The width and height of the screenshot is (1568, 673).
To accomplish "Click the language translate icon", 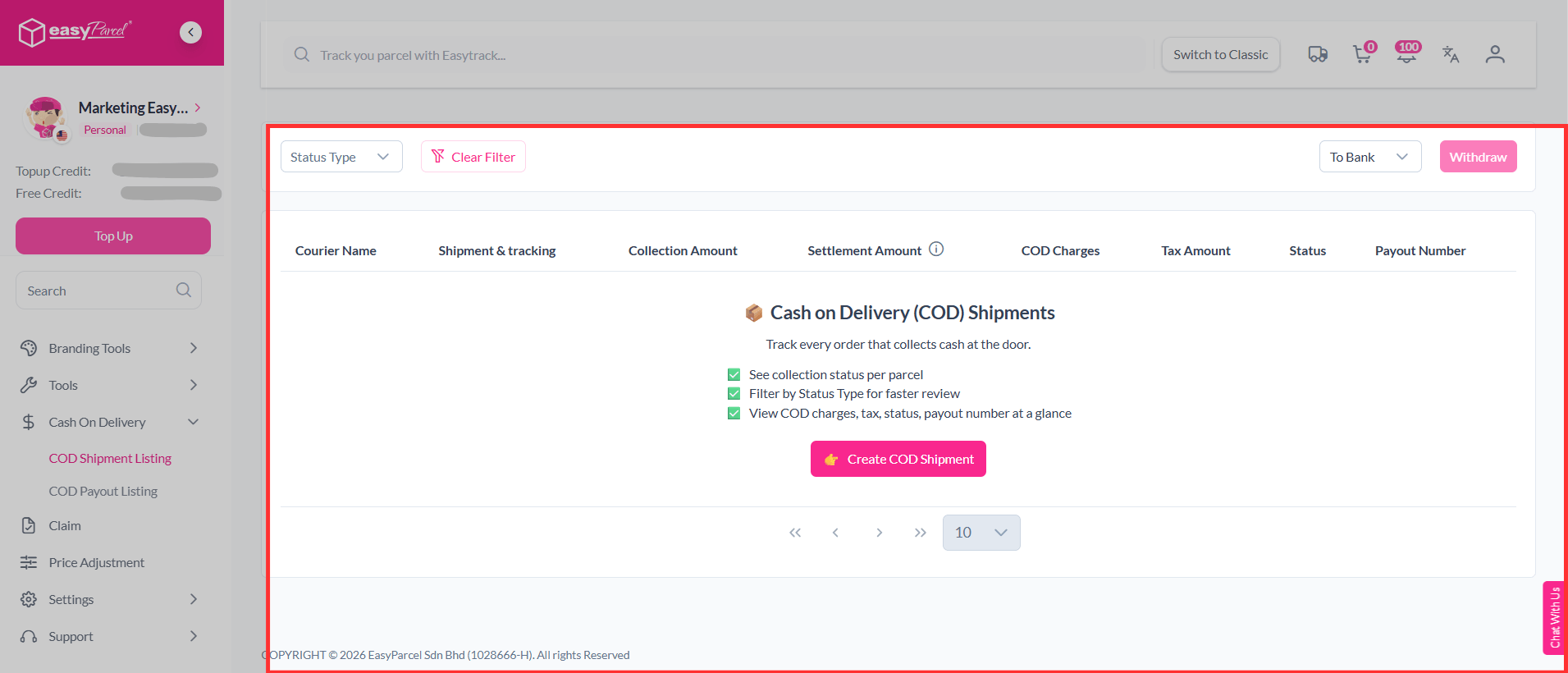I will click(x=1451, y=55).
